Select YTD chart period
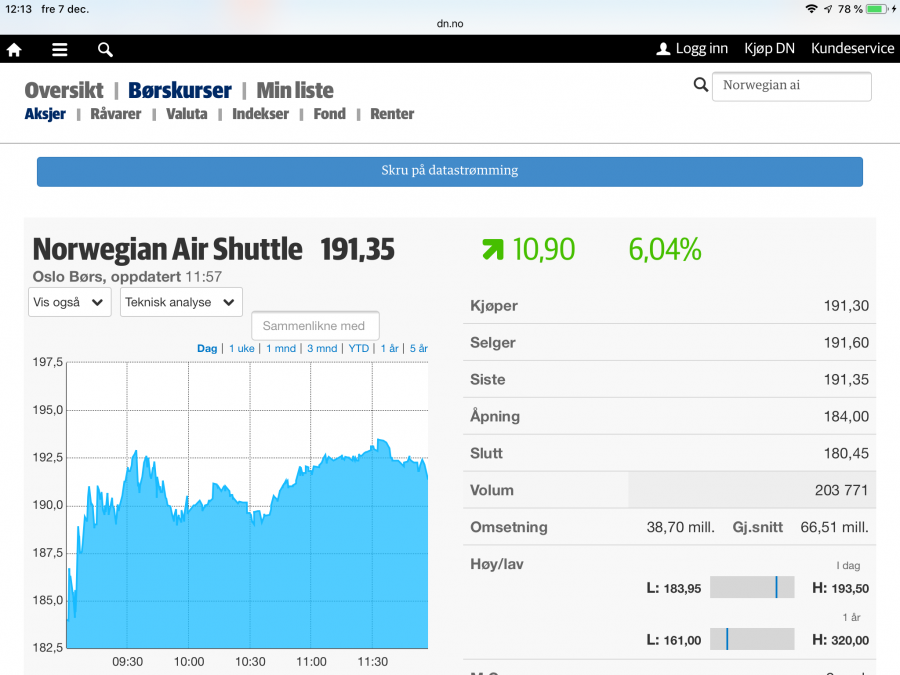 coord(359,348)
